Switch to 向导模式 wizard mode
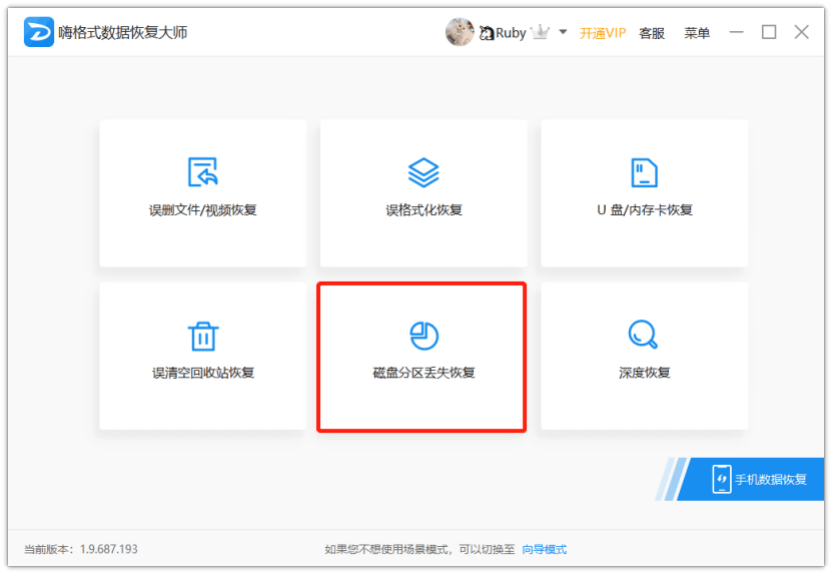 [544, 549]
